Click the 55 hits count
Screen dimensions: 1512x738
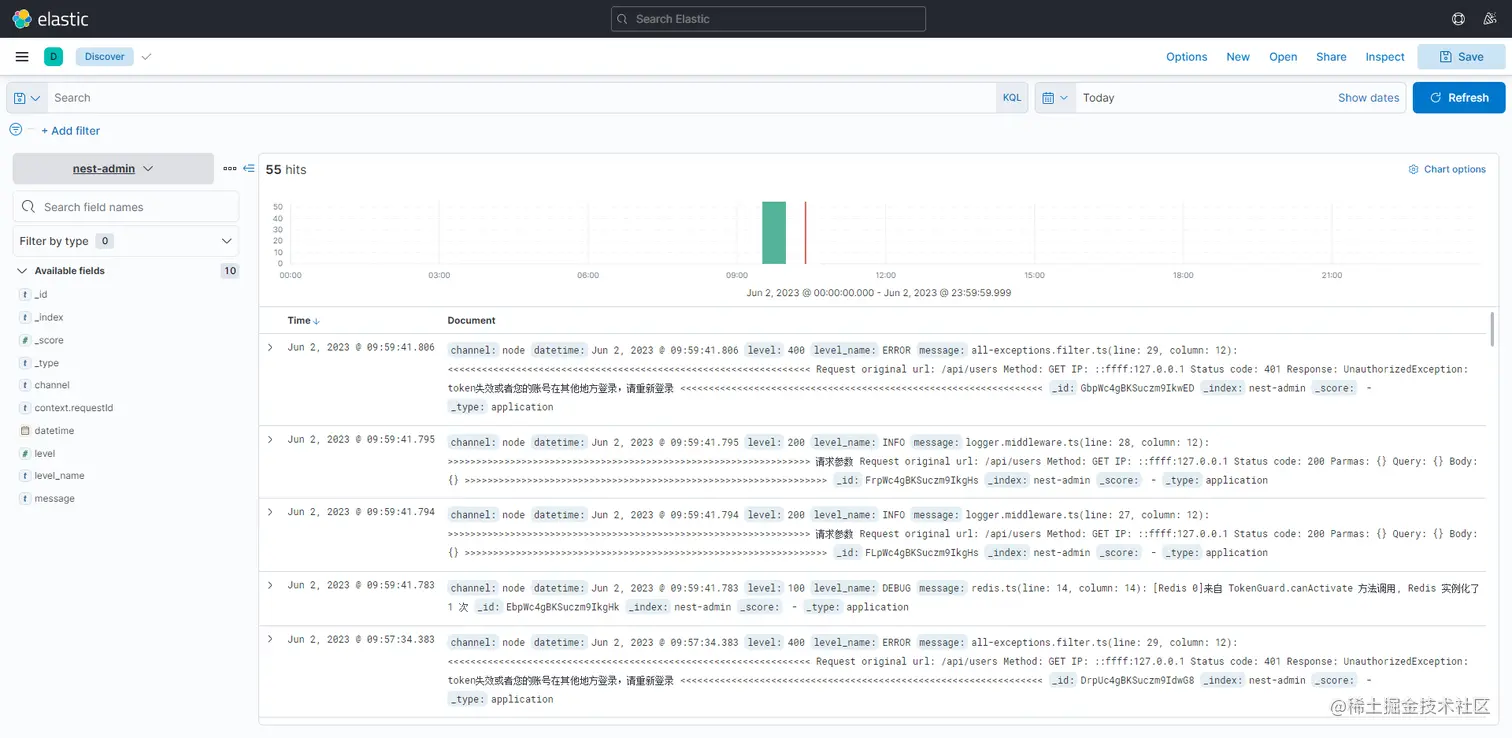point(286,170)
